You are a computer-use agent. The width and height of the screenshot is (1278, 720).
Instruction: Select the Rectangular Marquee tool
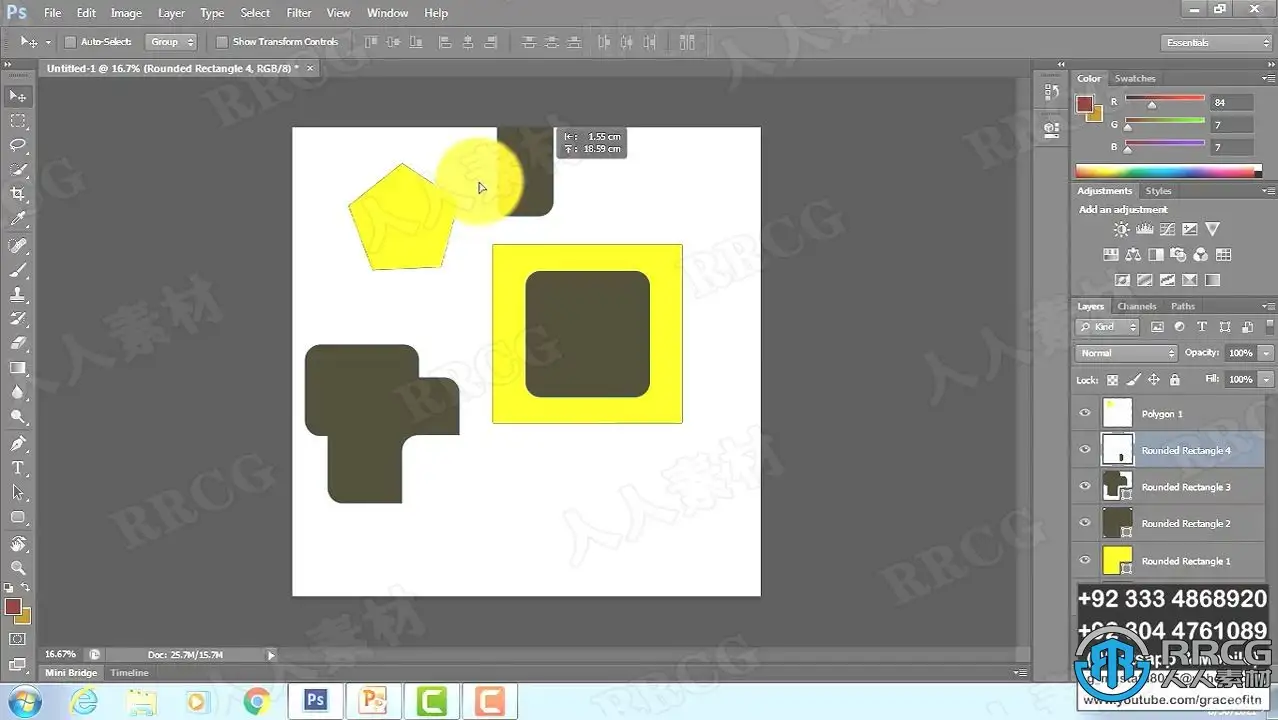click(x=18, y=121)
